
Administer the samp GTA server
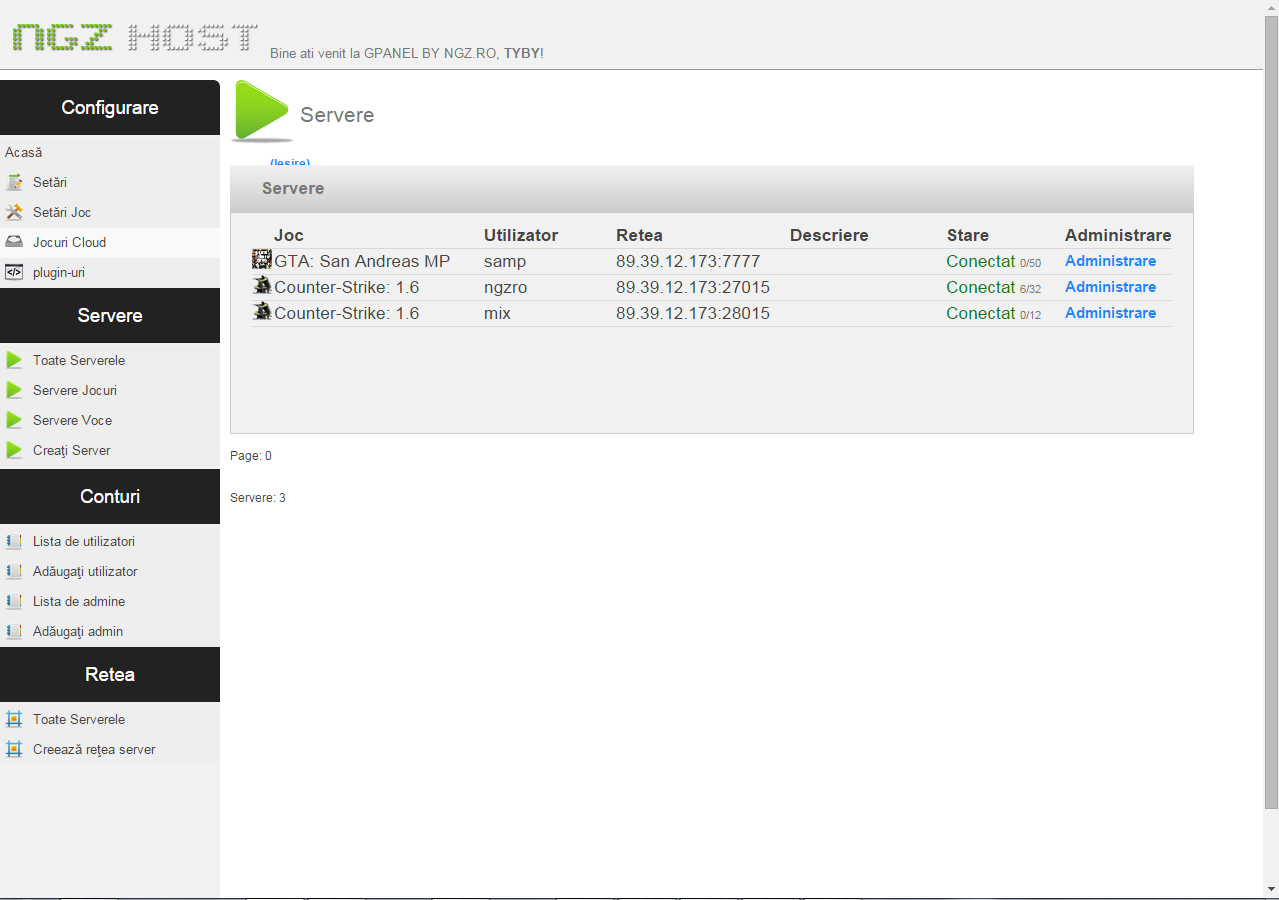(1110, 261)
